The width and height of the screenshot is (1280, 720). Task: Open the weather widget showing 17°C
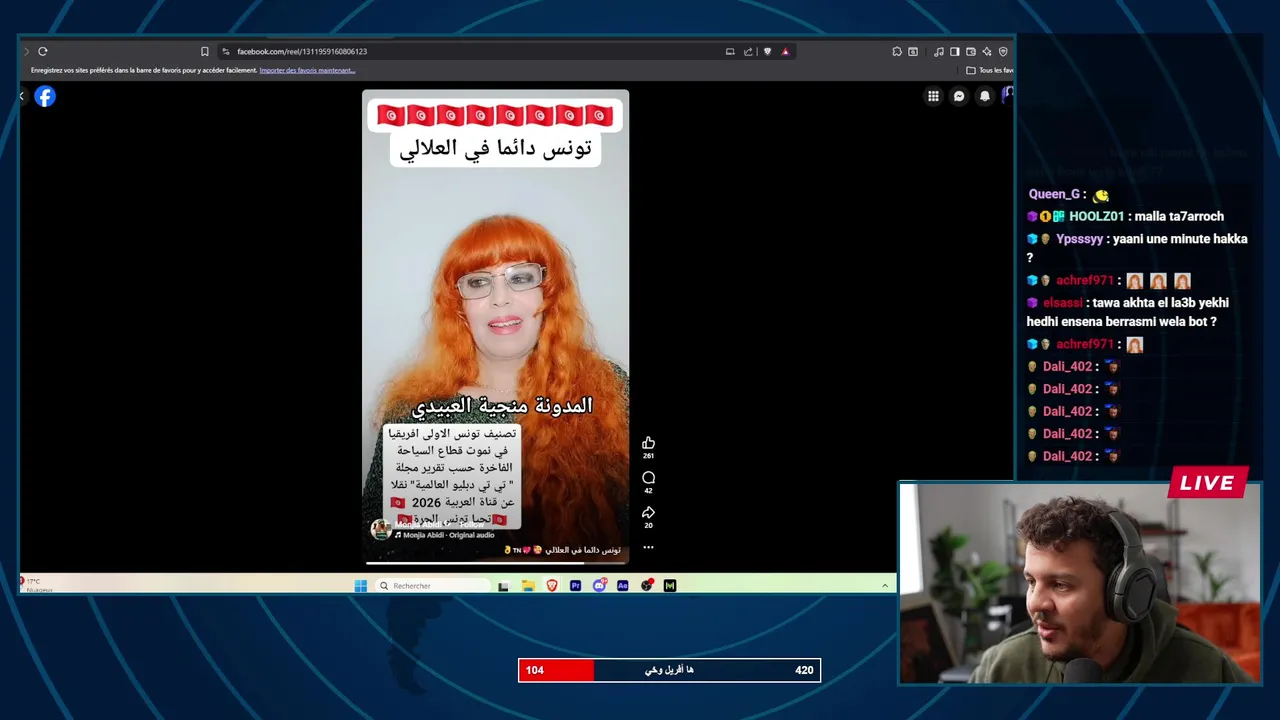click(x=36, y=585)
